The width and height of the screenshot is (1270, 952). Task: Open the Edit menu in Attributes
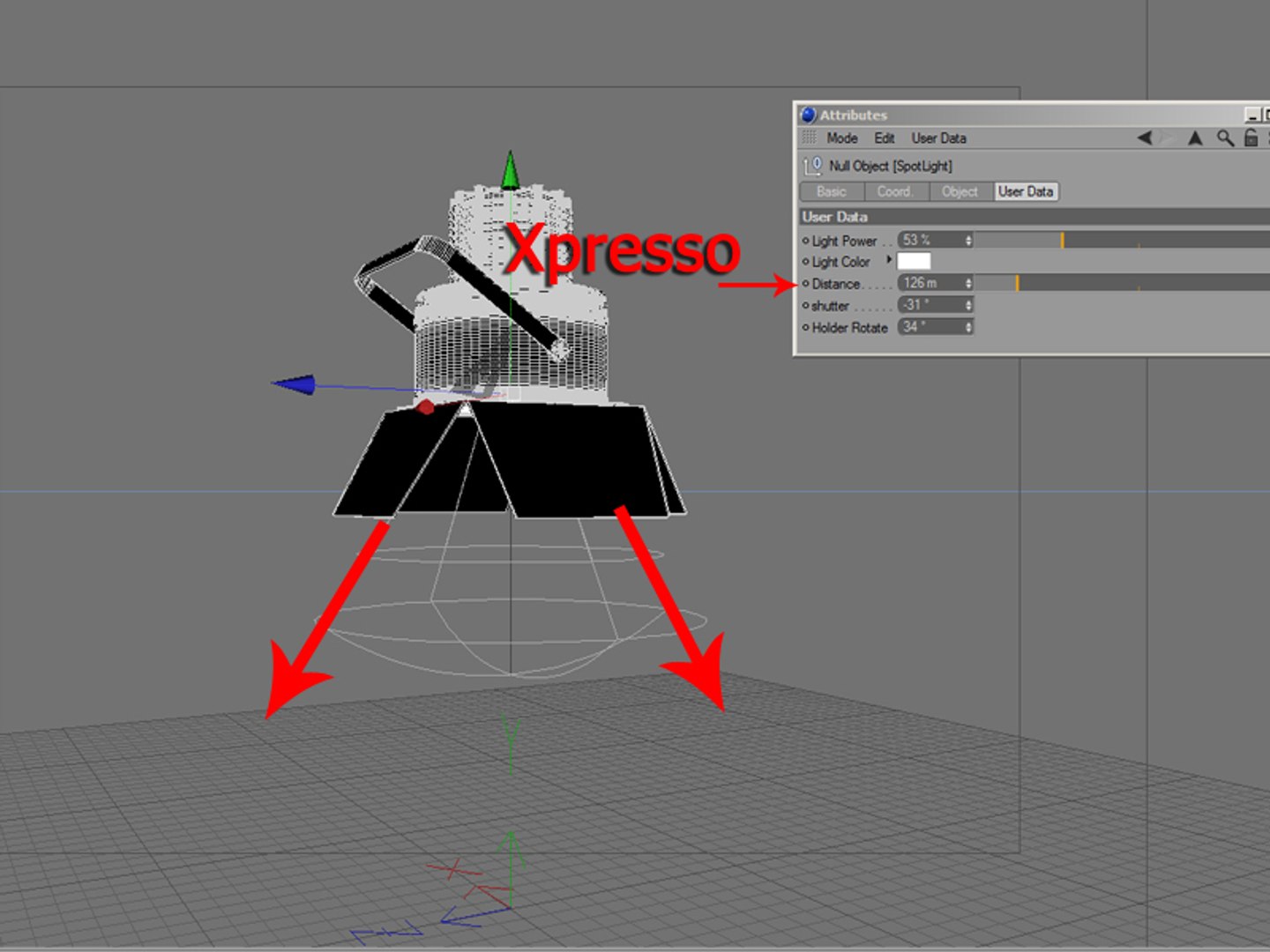885,138
